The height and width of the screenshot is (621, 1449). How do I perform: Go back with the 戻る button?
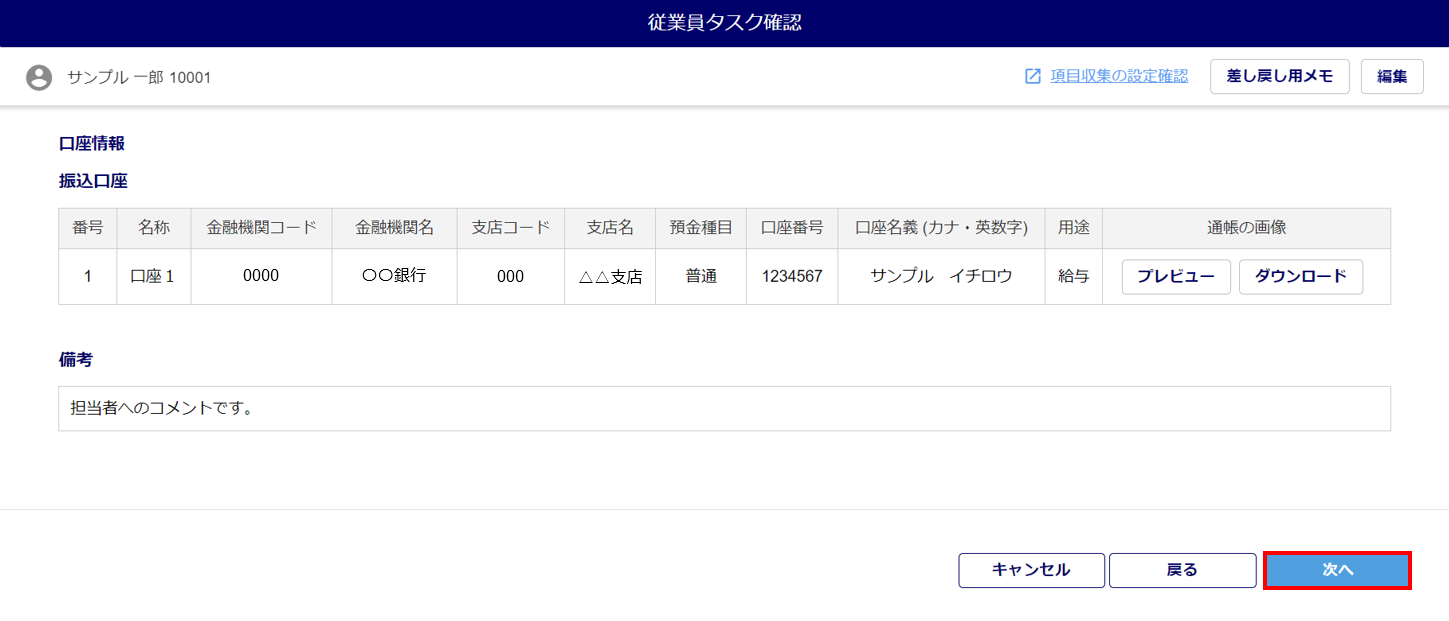point(1182,570)
